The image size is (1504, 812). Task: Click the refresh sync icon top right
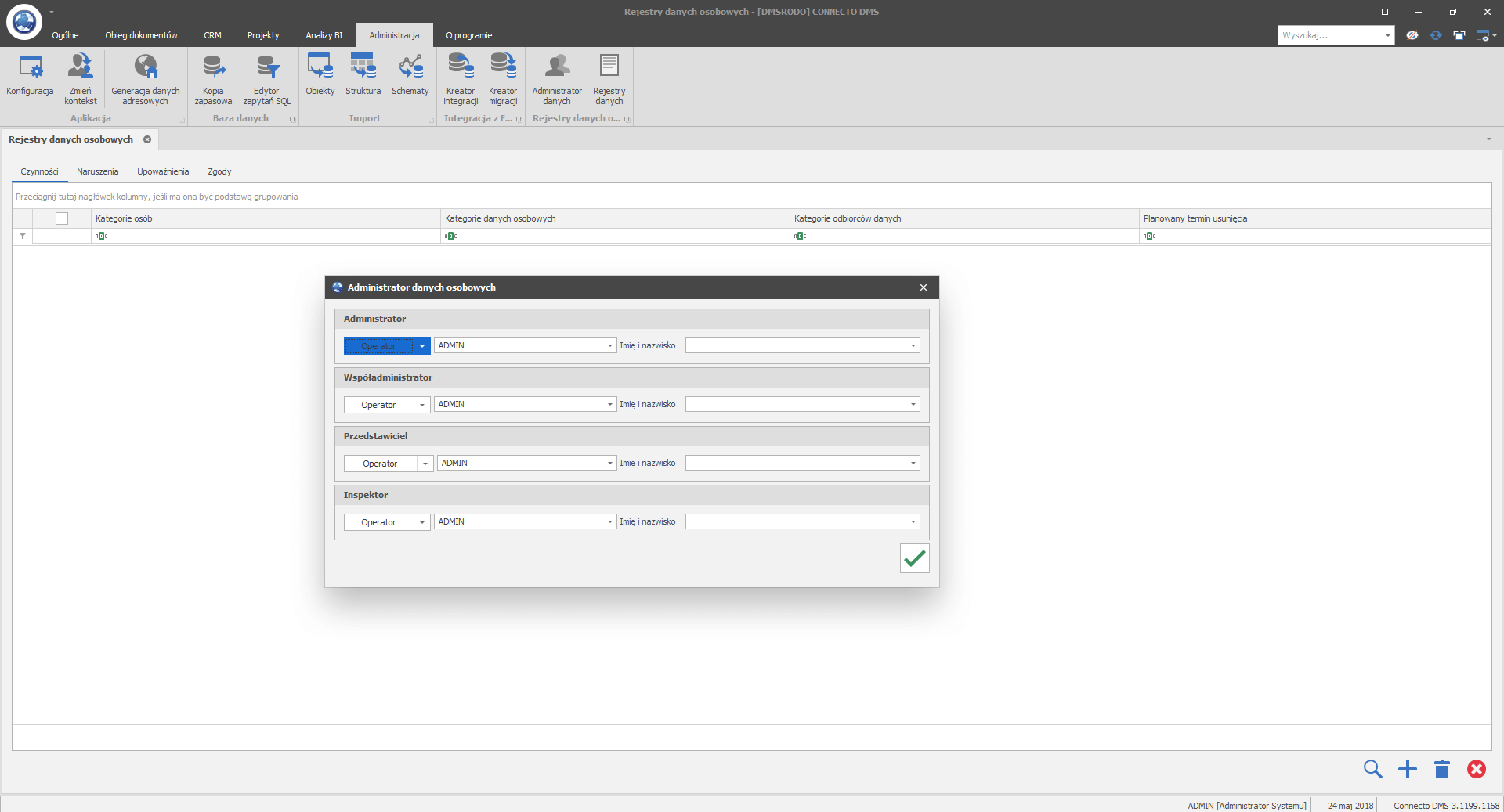[1436, 35]
